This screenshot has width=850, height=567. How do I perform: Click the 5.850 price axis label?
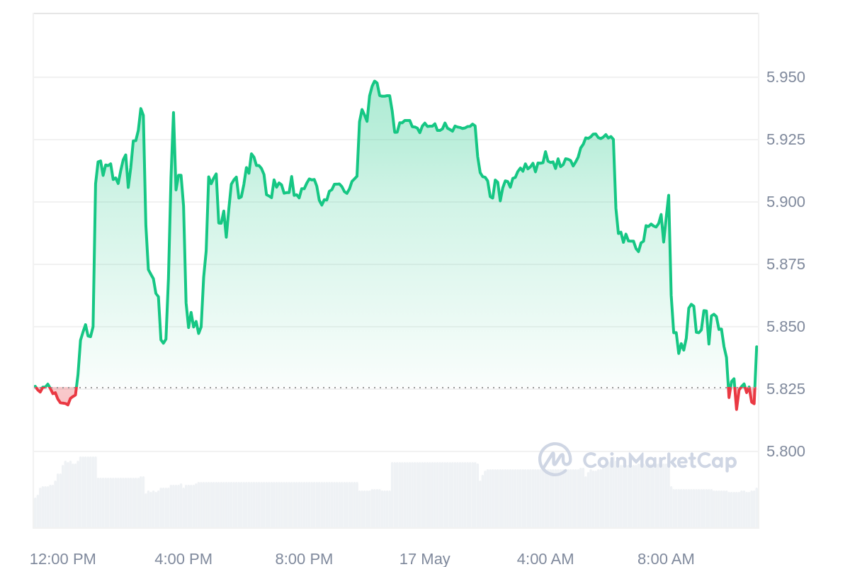(x=785, y=326)
